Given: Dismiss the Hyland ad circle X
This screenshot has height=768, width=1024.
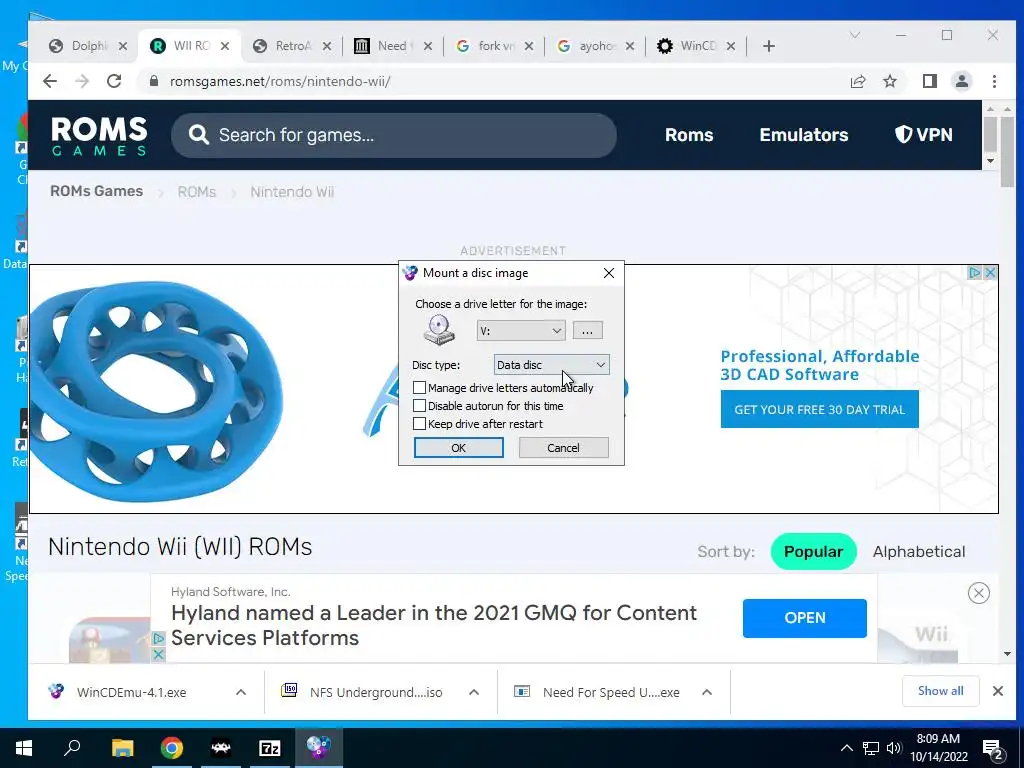Looking at the screenshot, I should pyautogui.click(x=978, y=593).
